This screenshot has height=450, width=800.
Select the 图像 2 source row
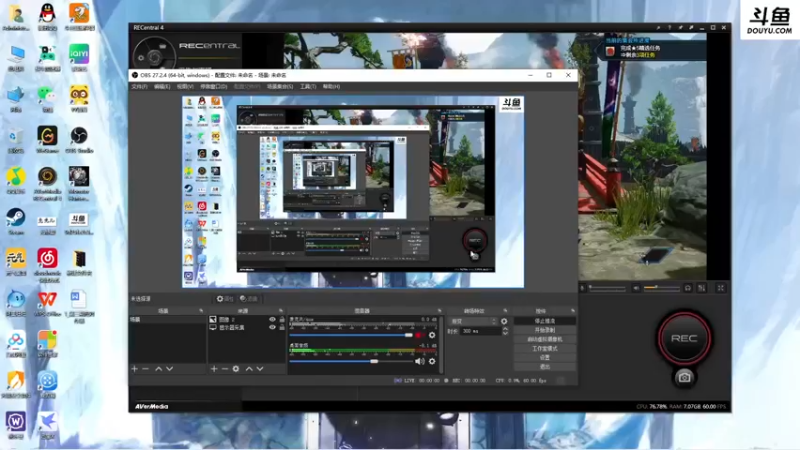pos(247,319)
